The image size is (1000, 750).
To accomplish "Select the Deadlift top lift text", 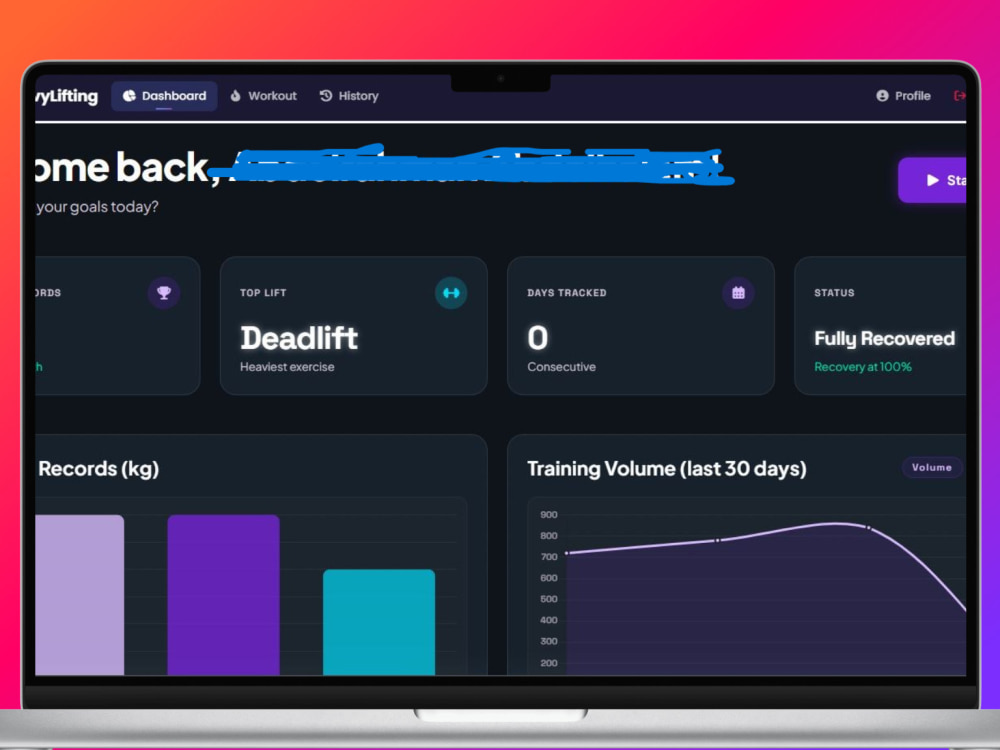I will pyautogui.click(x=298, y=338).
